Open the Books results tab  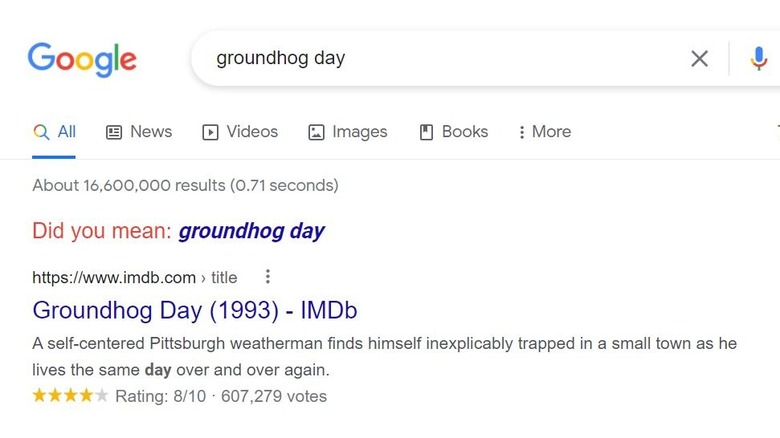(465, 132)
